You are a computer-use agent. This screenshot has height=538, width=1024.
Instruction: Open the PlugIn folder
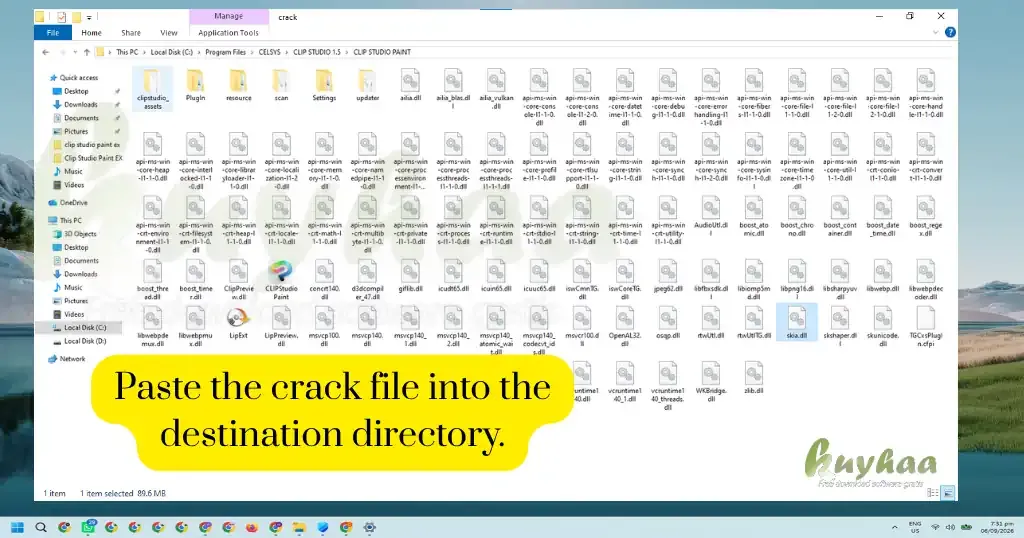click(195, 86)
